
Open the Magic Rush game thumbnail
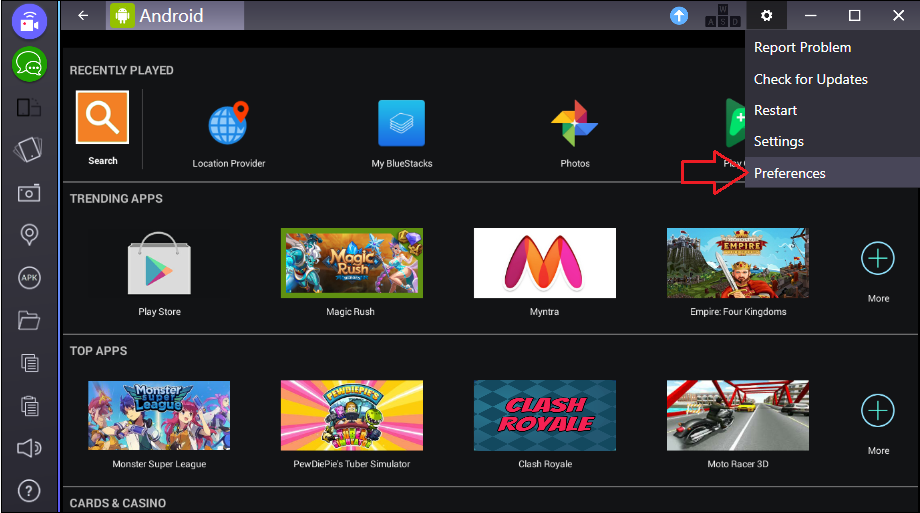[x=351, y=263]
